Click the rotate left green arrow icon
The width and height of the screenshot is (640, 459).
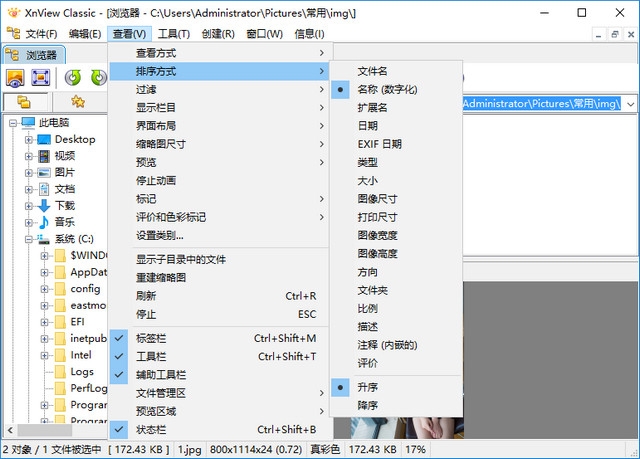point(73,77)
